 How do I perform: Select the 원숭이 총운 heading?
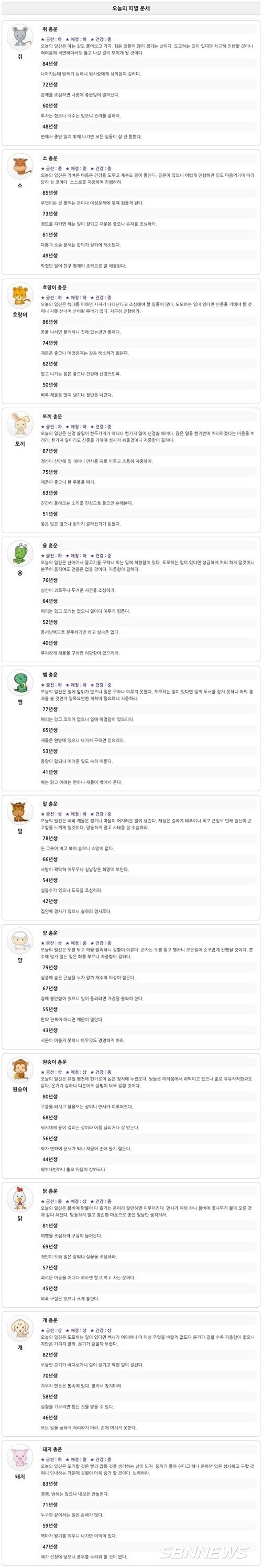(x=54, y=1062)
